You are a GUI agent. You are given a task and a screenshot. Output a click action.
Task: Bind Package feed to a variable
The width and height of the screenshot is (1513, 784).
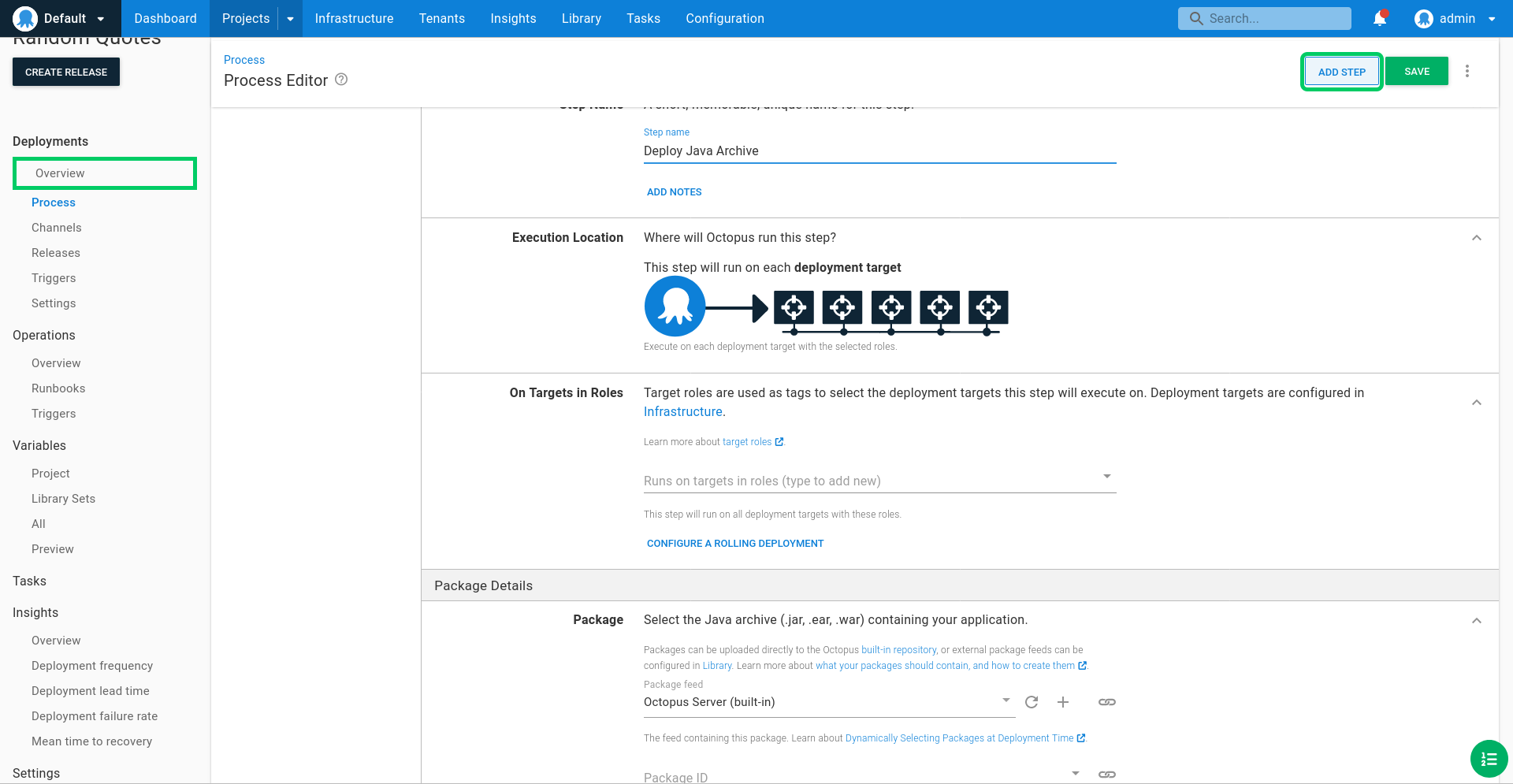[1107, 702]
